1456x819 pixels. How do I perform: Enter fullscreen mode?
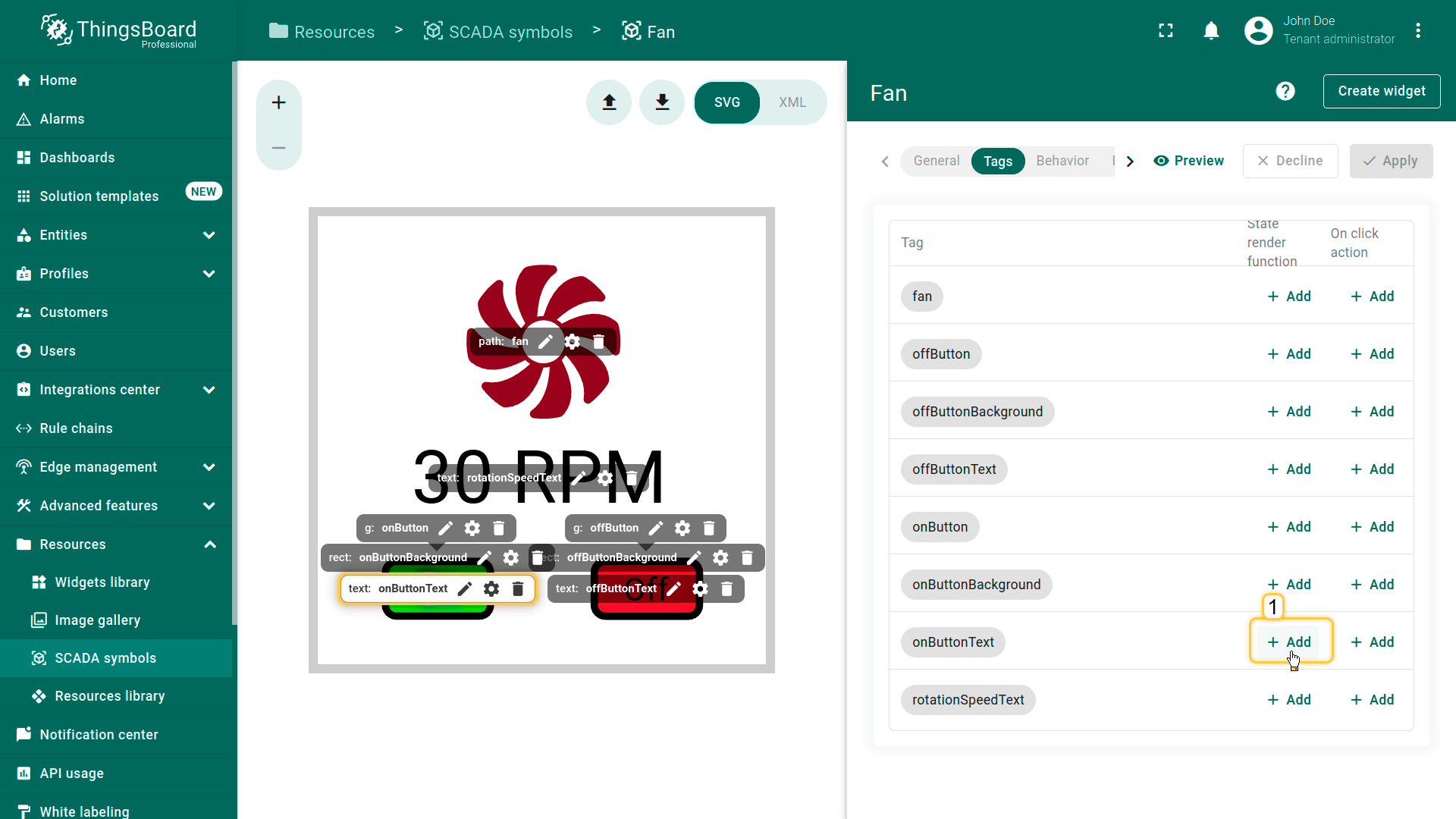1166,31
